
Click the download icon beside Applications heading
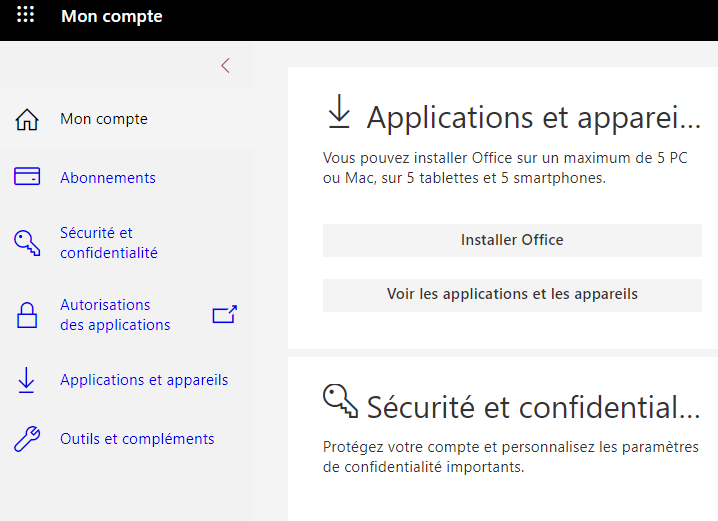pyautogui.click(x=339, y=113)
